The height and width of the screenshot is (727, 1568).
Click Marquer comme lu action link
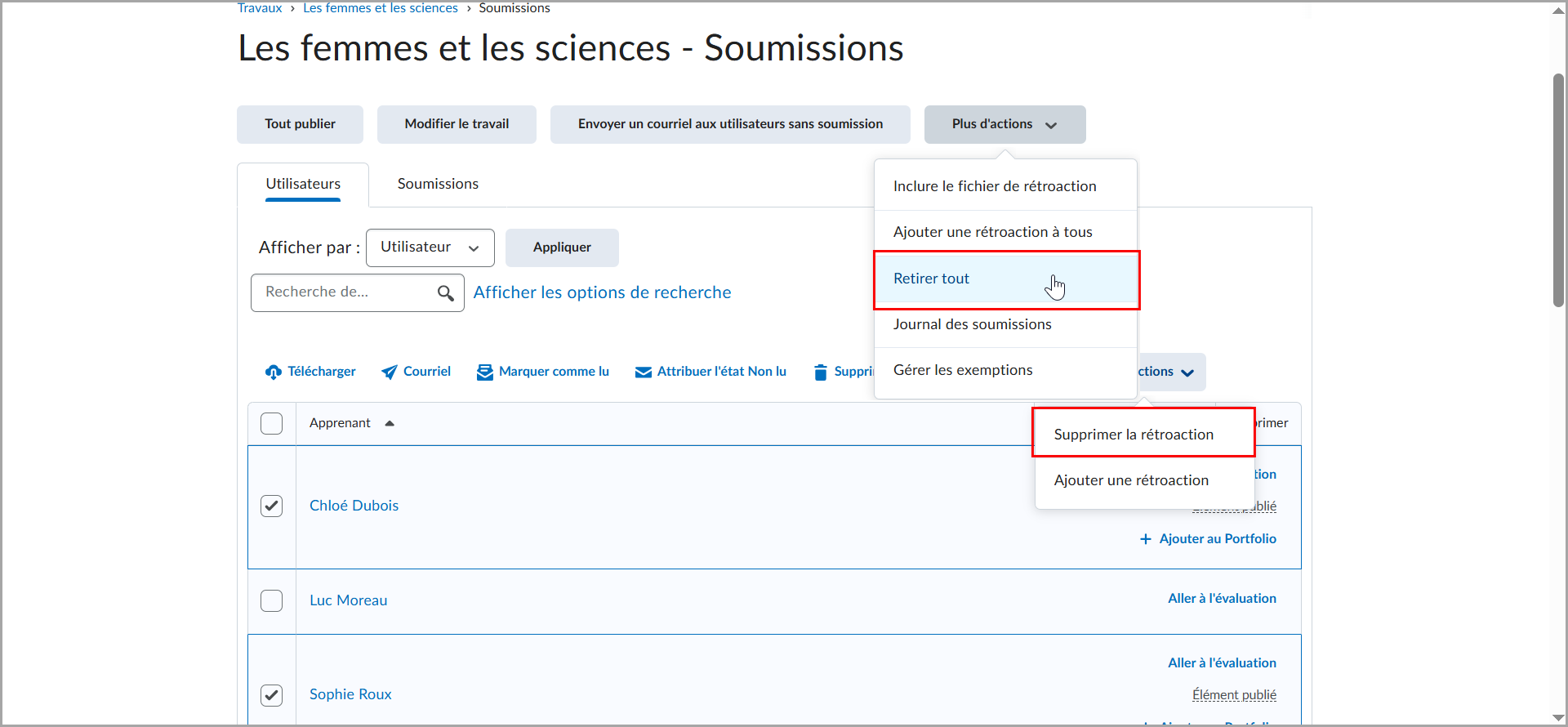(x=543, y=372)
